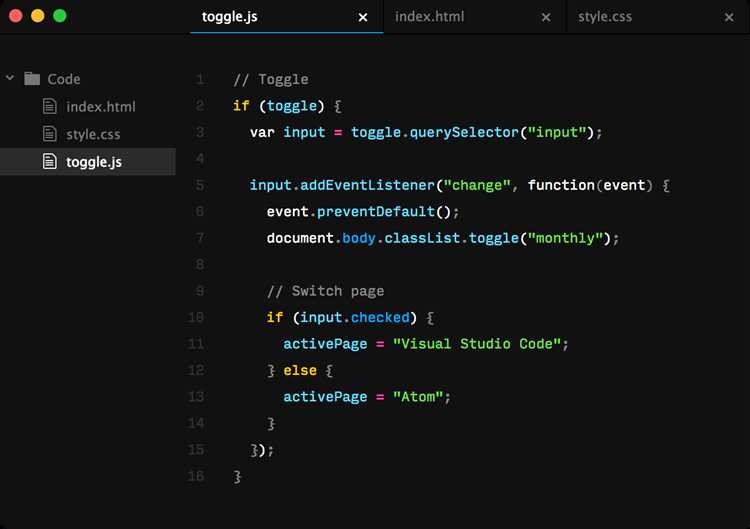Screen dimensions: 750x529
Task: Click line number 4 in the gutter
Action: coord(200,159)
